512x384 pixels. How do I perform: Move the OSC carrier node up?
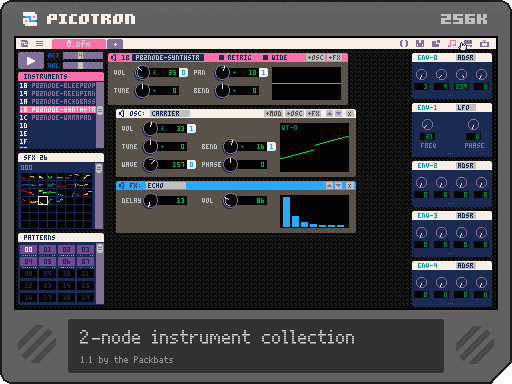tap(329, 114)
